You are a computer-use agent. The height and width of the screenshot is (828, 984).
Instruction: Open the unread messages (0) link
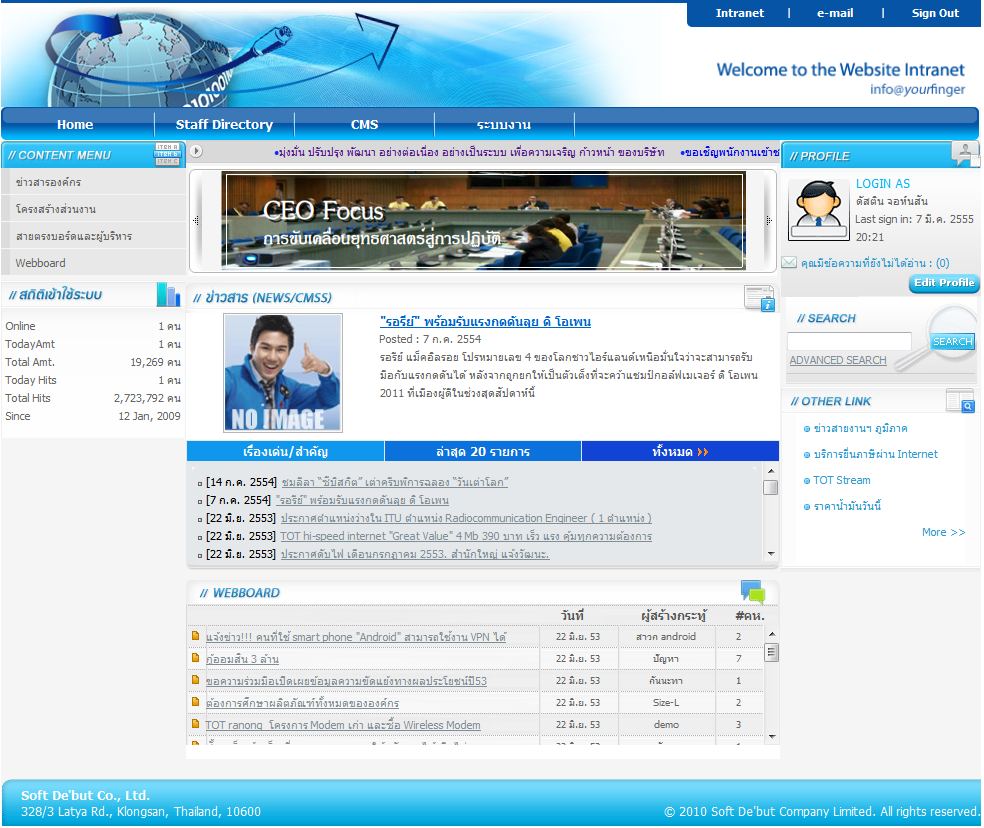pos(875,263)
